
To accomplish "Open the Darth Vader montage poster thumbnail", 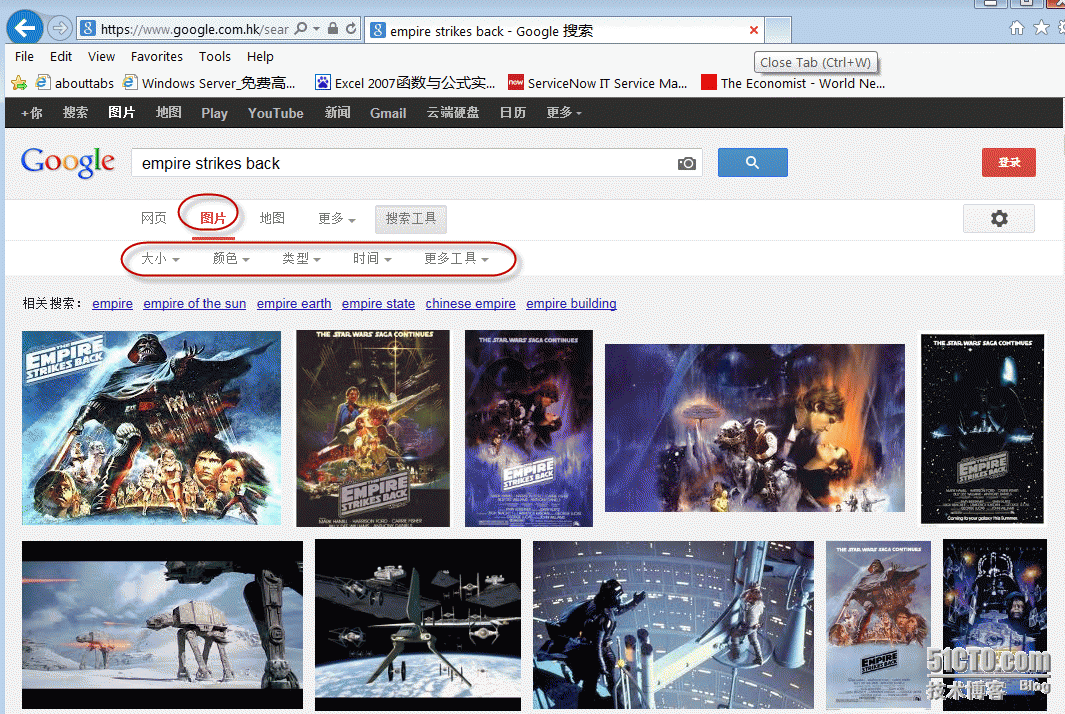I will pos(151,428).
